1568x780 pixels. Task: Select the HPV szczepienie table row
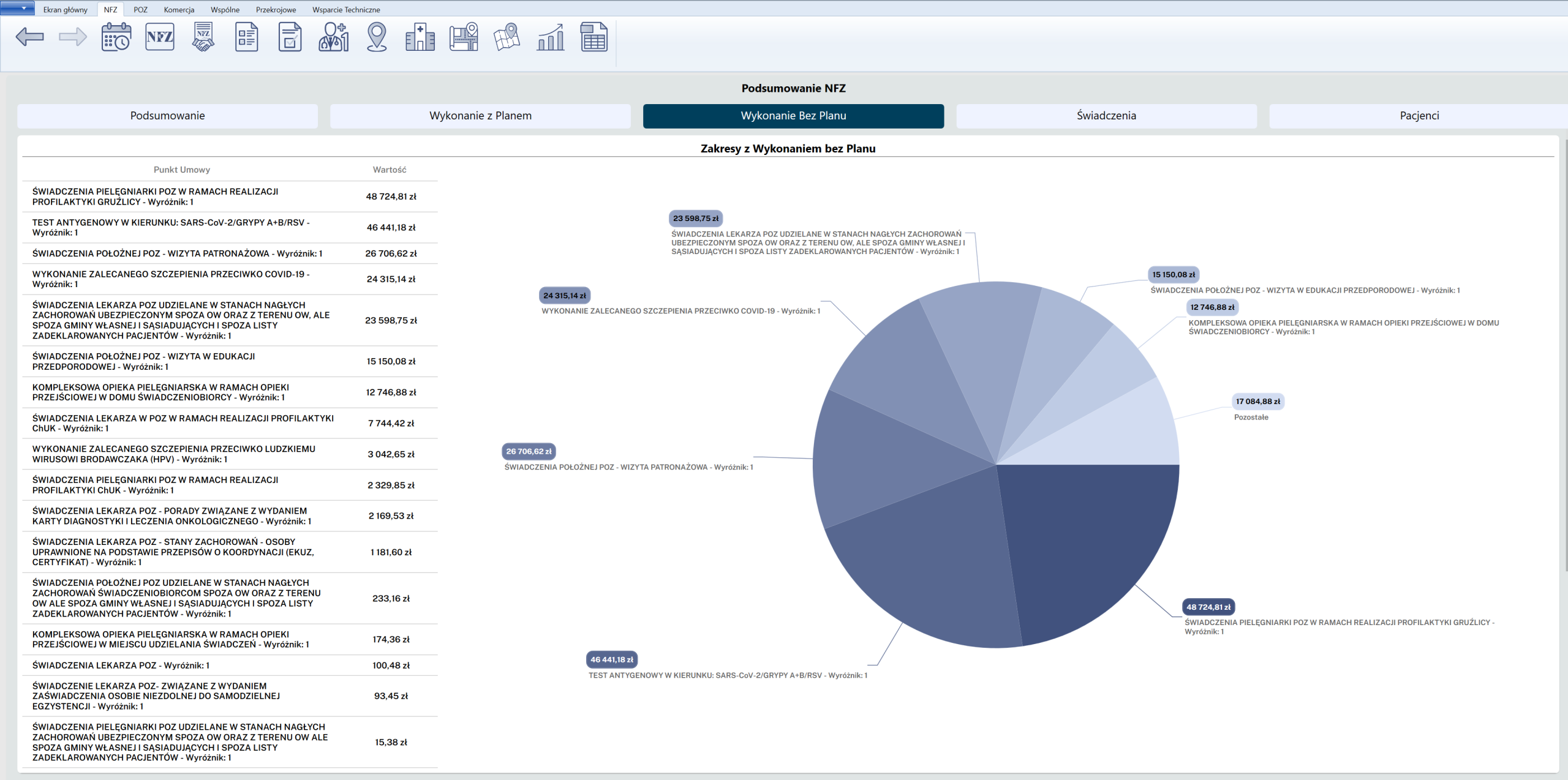230,454
